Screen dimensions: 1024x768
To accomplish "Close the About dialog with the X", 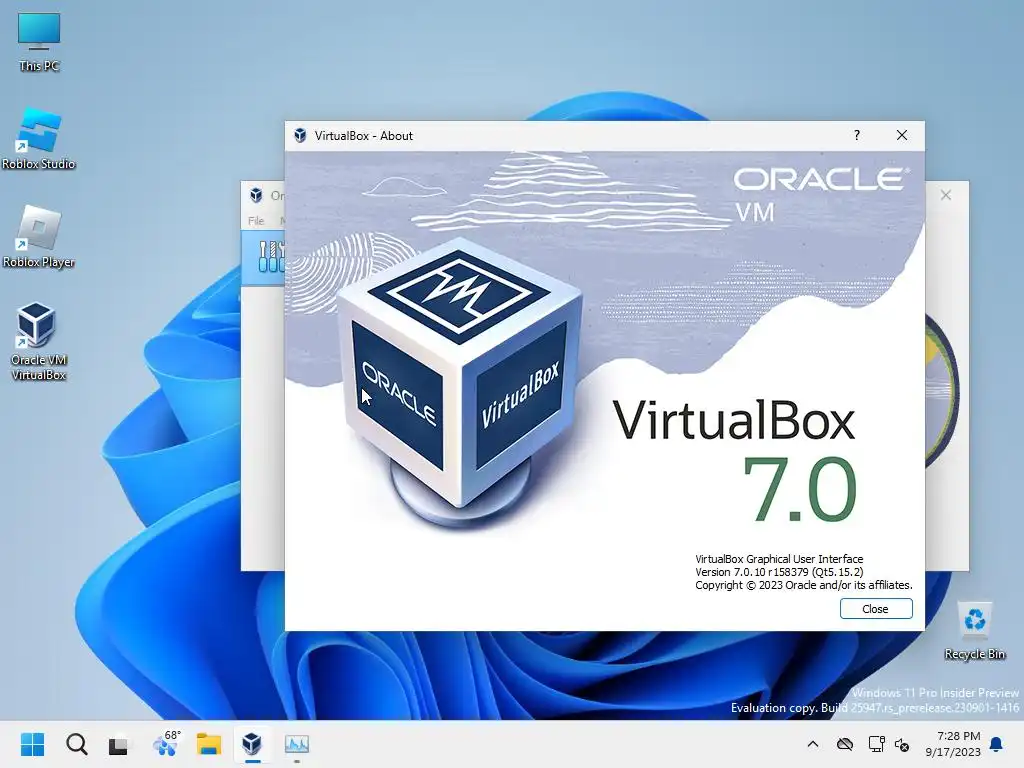I will [902, 135].
